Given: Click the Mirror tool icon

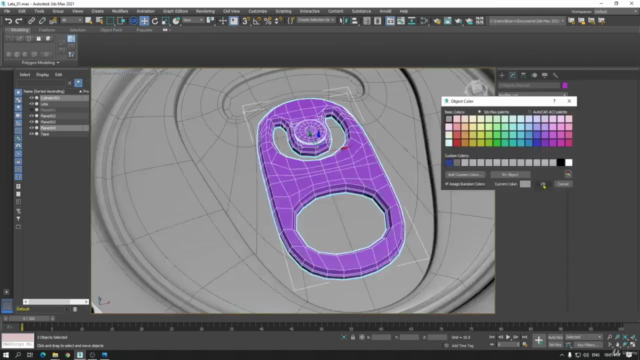Looking at the screenshot, I should pos(343,21).
